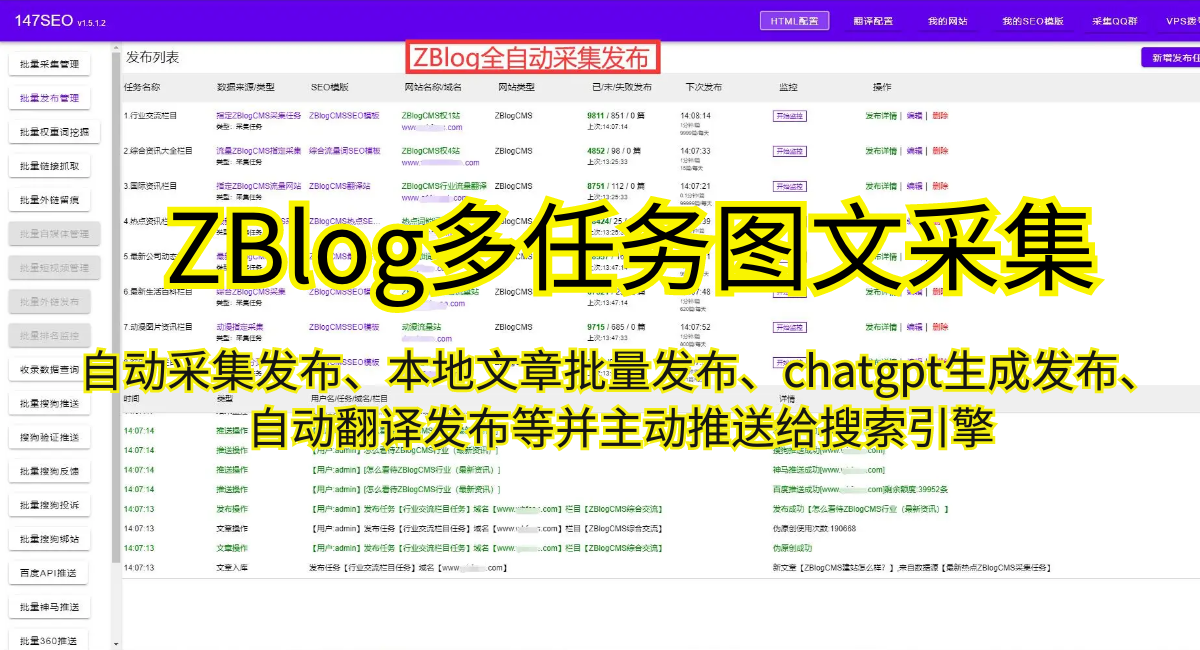Click the 网站名称/域名 column header
Image resolution: width=1200 pixels, height=650 pixels.
434,88
